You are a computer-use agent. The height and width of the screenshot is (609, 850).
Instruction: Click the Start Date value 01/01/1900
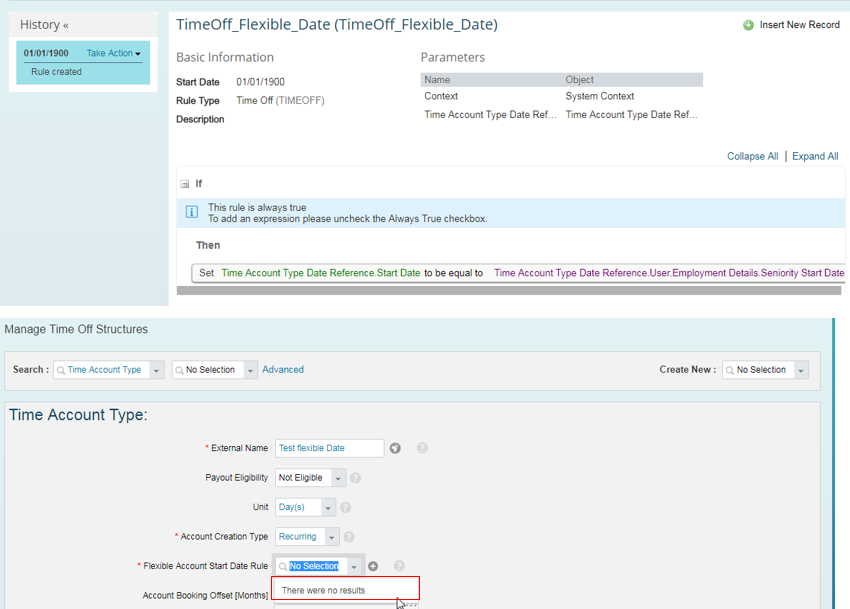pyautogui.click(x=260, y=82)
